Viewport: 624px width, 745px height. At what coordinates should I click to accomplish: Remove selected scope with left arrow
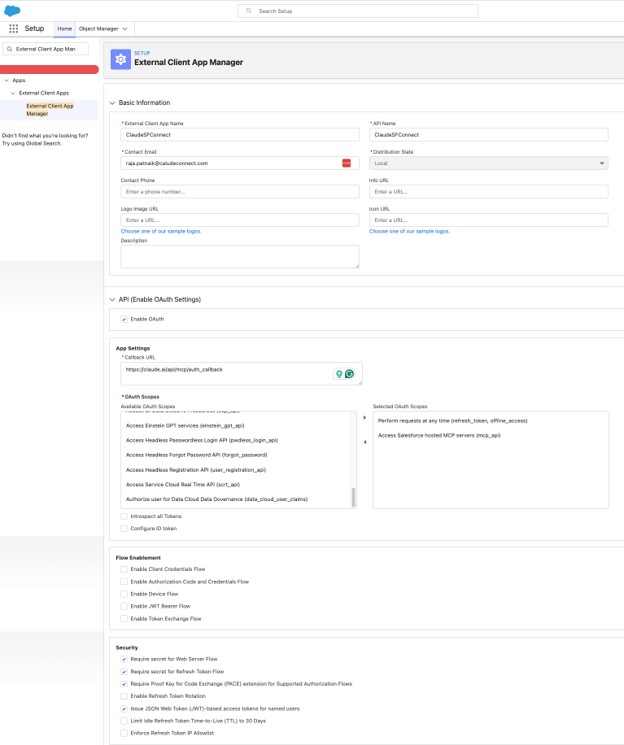(365, 442)
